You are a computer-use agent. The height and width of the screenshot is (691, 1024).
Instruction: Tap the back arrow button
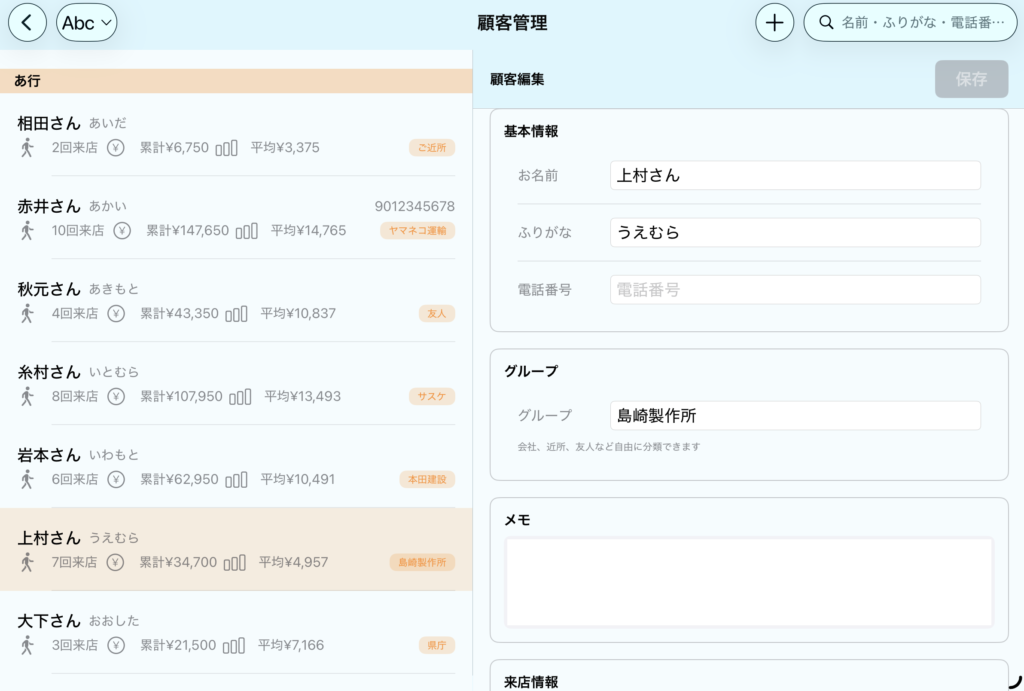[x=27, y=22]
